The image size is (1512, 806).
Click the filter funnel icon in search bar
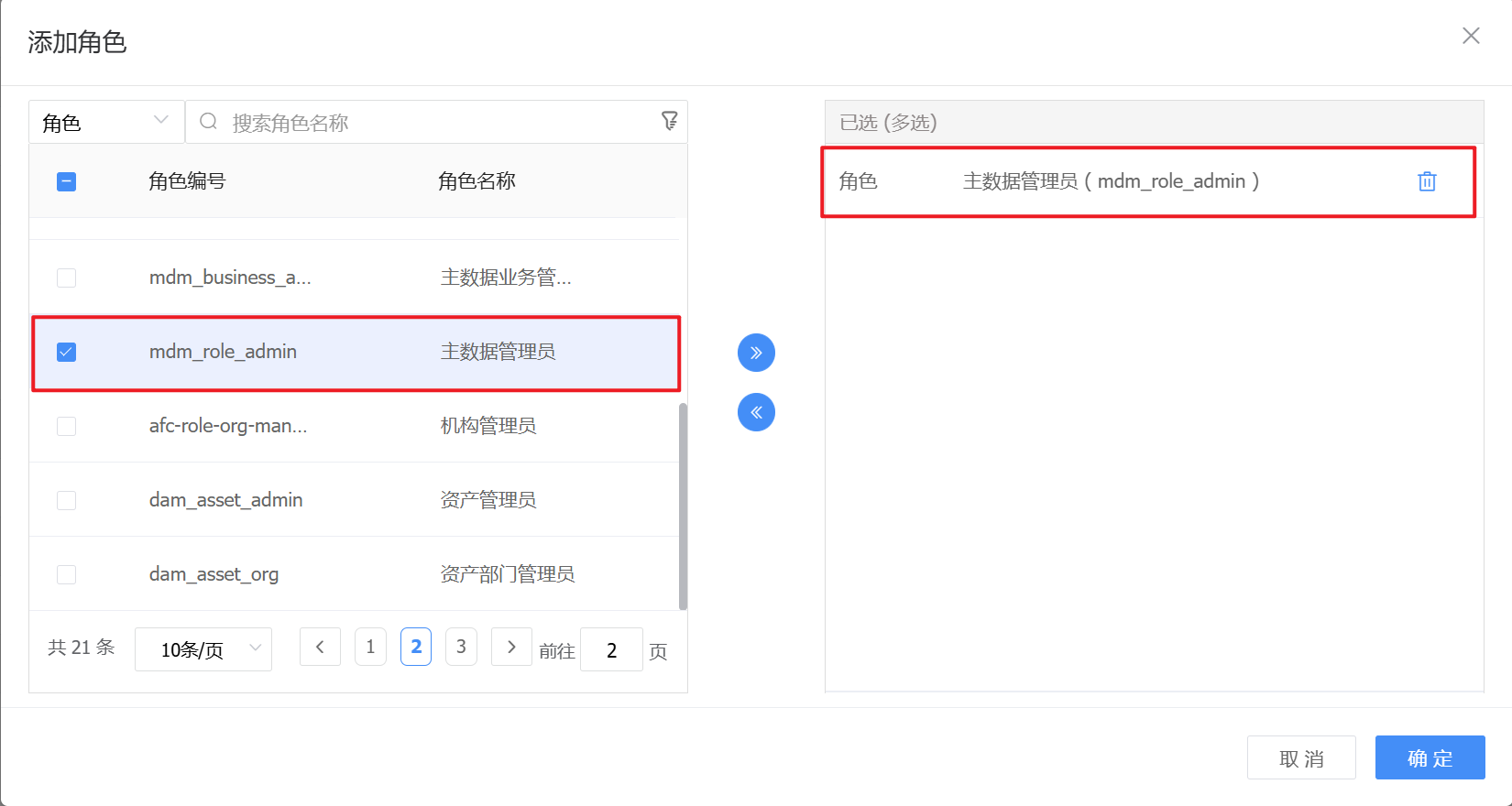tap(670, 121)
